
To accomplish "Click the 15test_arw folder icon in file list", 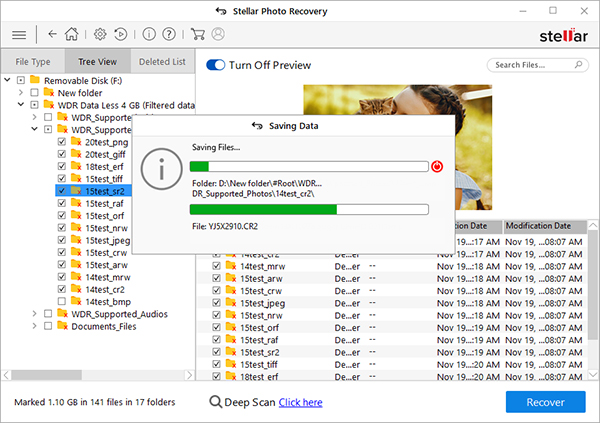I will click(231, 278).
